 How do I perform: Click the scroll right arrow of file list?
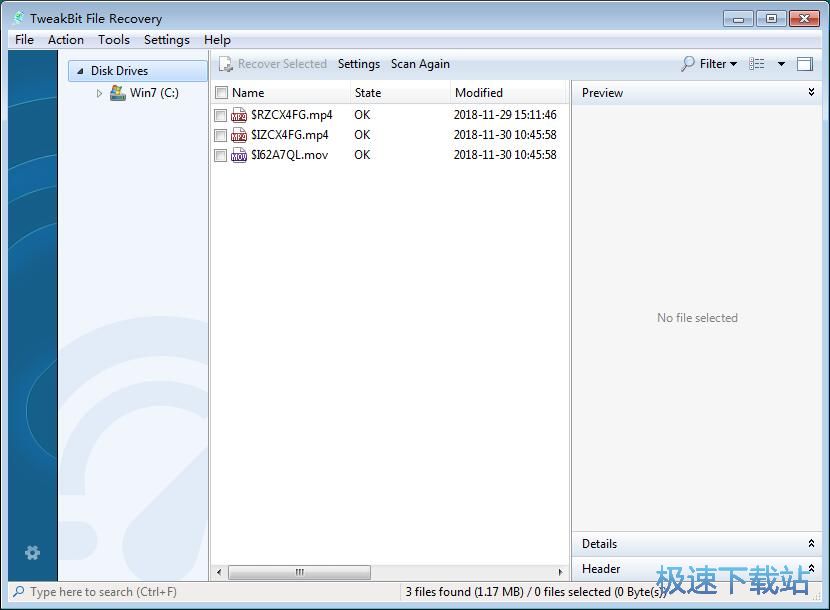point(561,572)
